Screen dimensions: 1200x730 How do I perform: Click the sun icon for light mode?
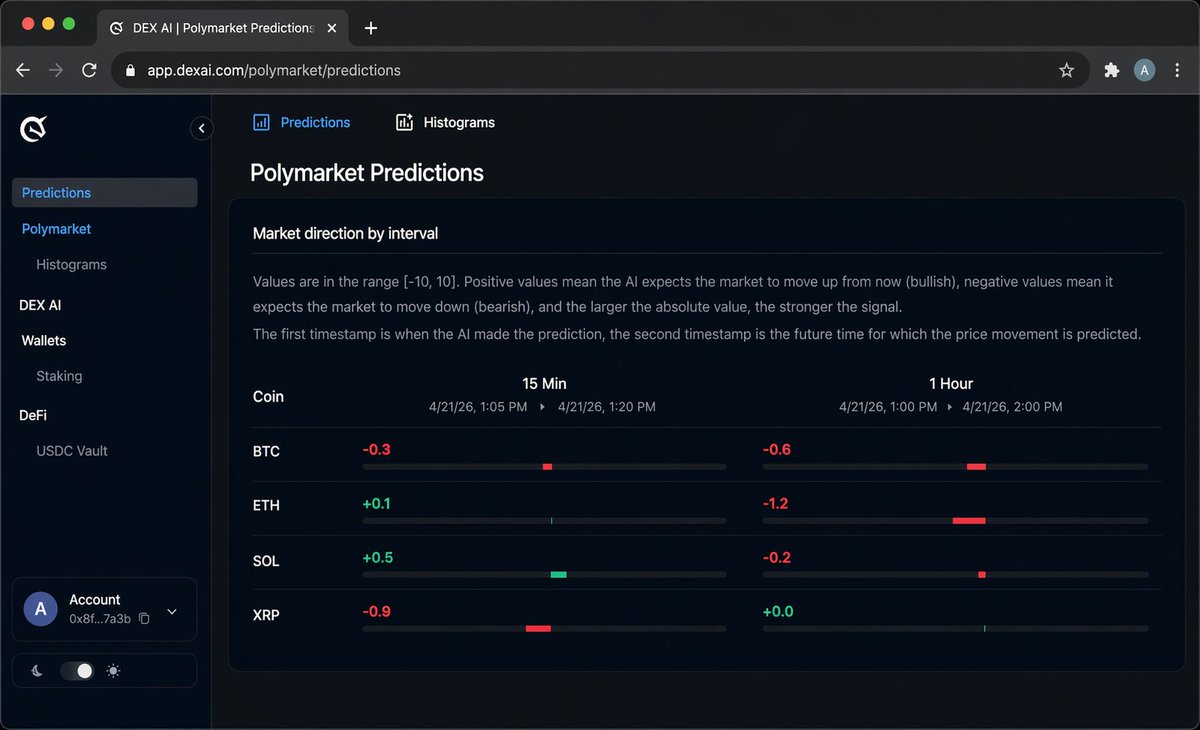pyautogui.click(x=113, y=671)
